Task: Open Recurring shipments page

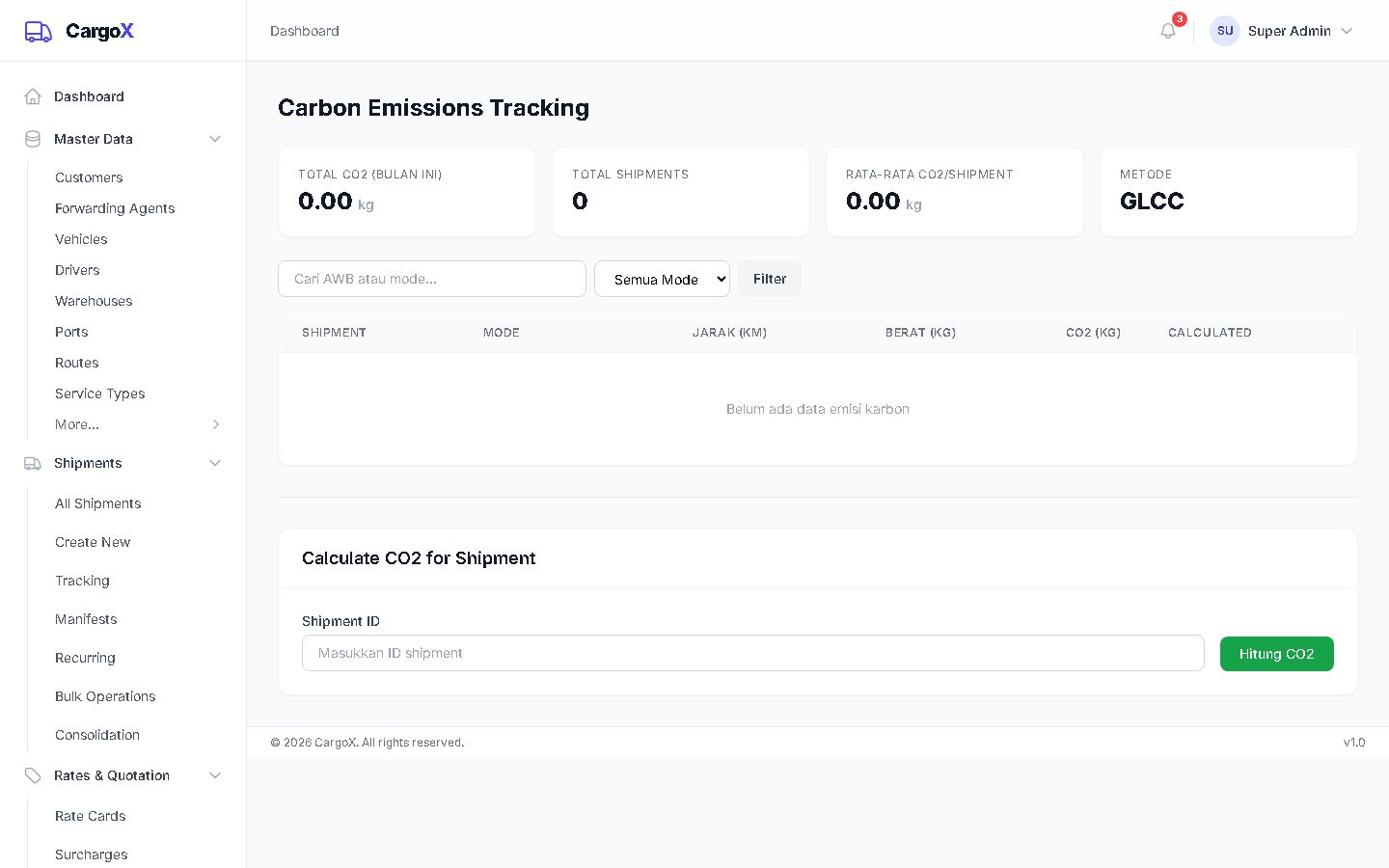Action: (85, 658)
